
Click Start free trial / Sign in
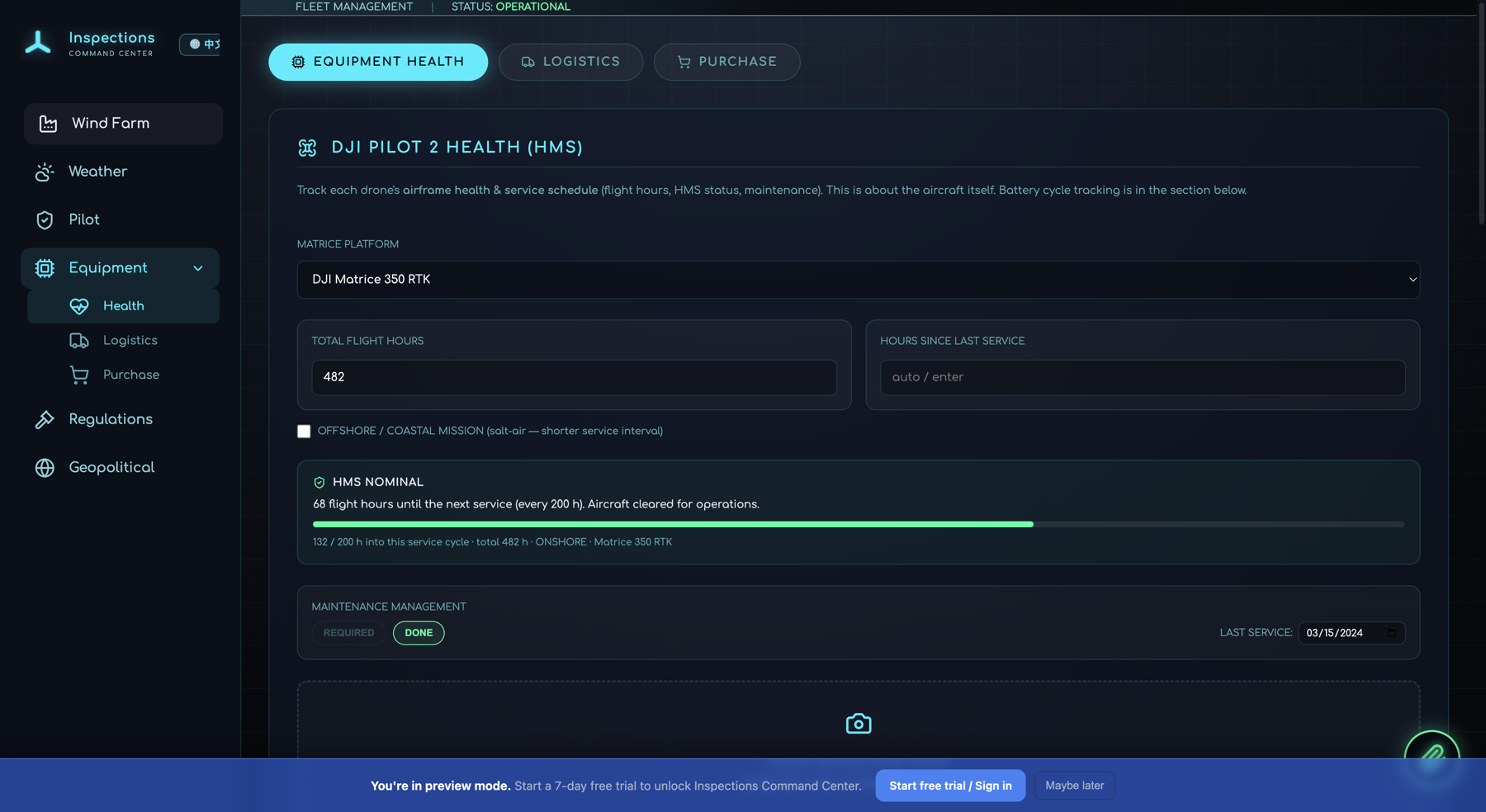click(950, 786)
